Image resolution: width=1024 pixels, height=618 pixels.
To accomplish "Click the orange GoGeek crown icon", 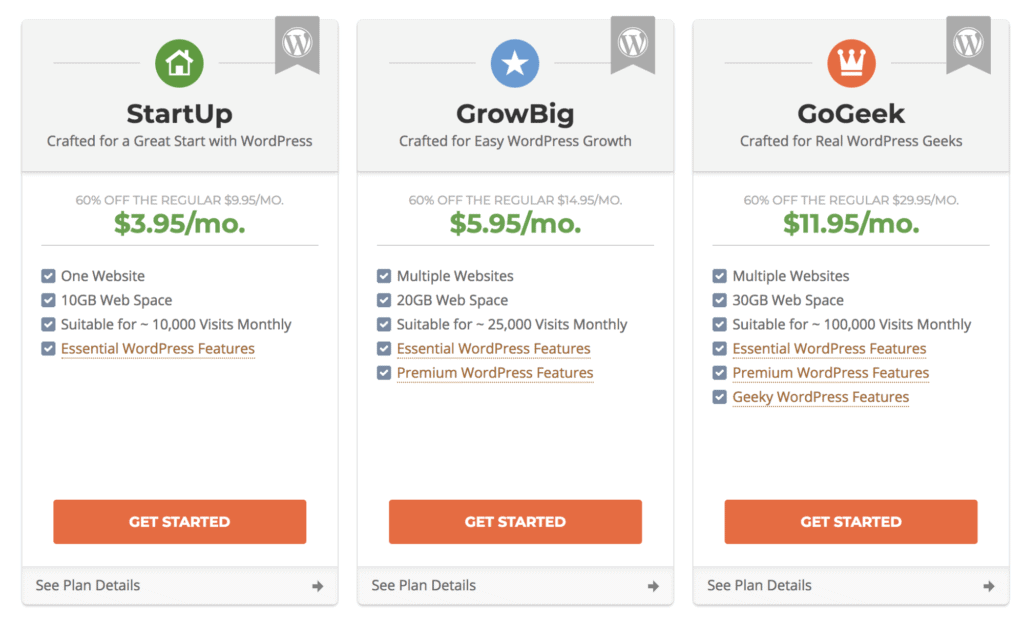I will (x=851, y=63).
